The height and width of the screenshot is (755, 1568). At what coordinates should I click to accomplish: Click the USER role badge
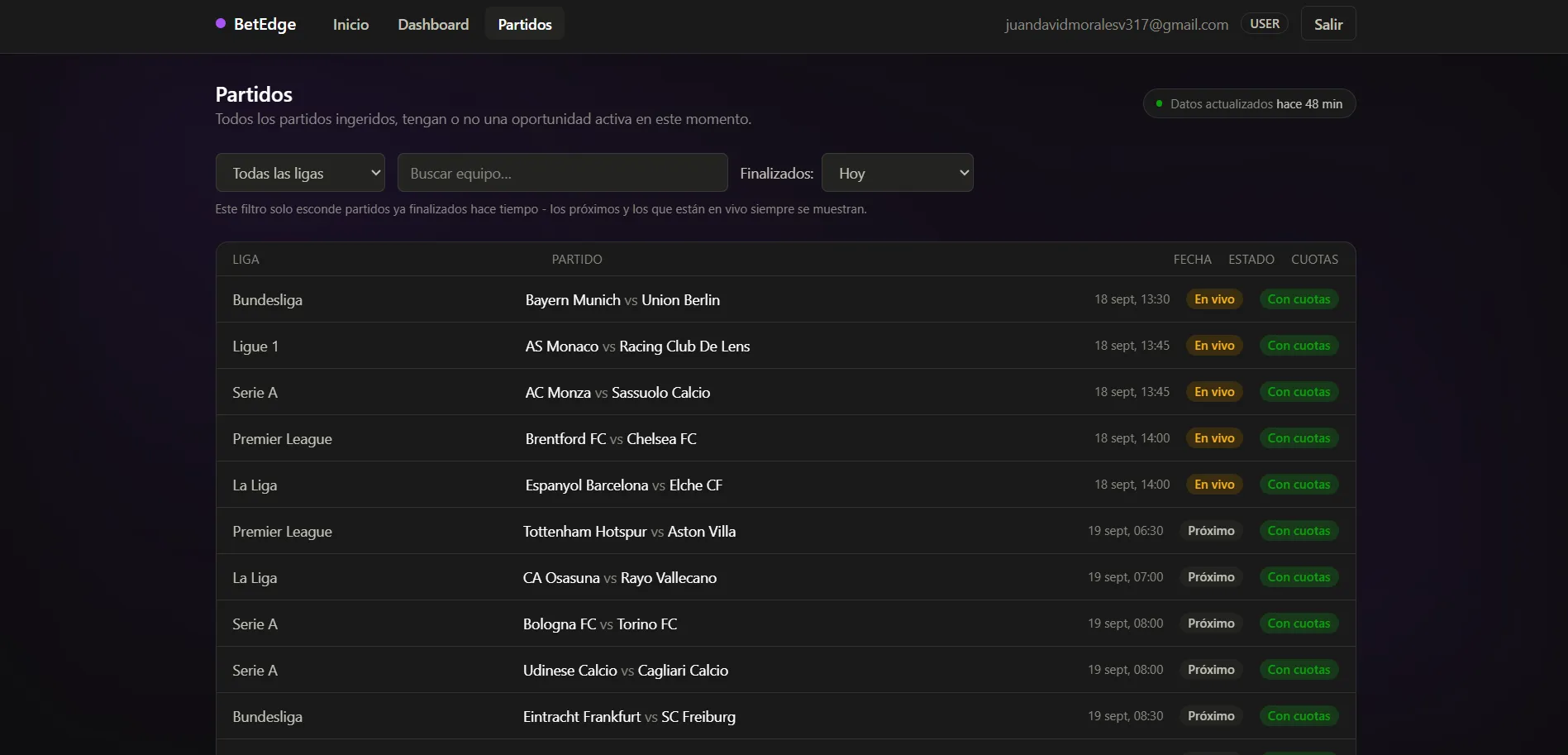click(1265, 24)
